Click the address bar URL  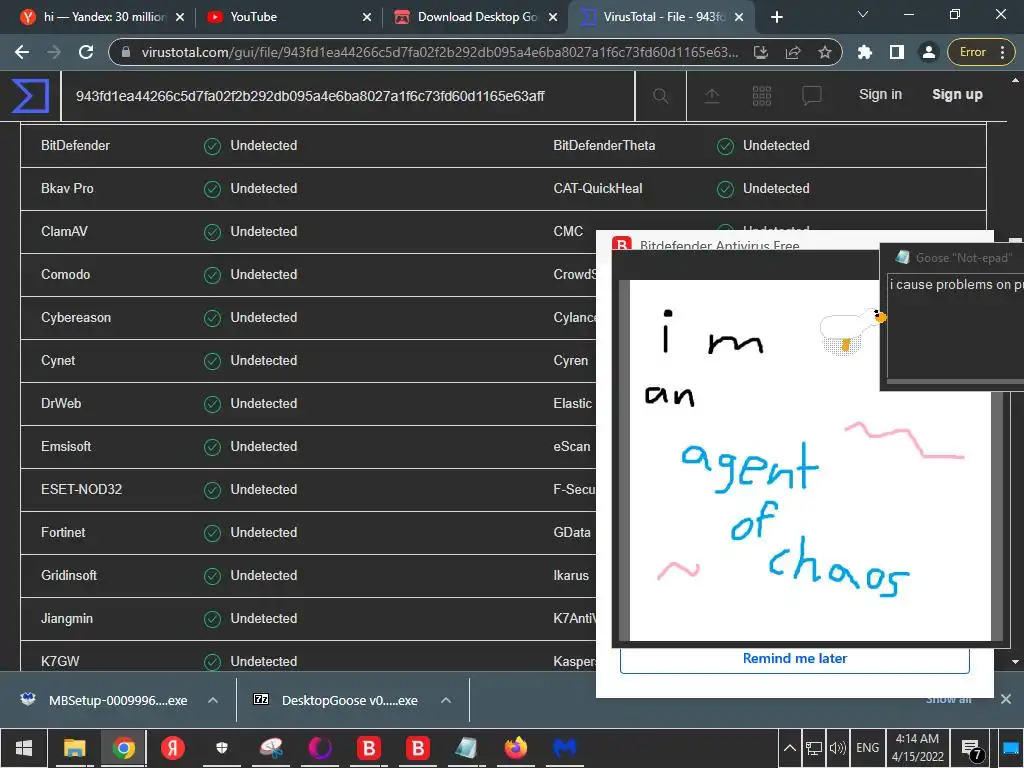[x=440, y=52]
